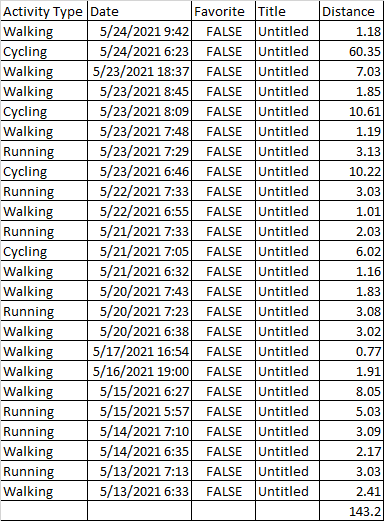384x521 pixels.
Task: Select the date cell 5/24/2021 9:42
Action: click(139, 31)
